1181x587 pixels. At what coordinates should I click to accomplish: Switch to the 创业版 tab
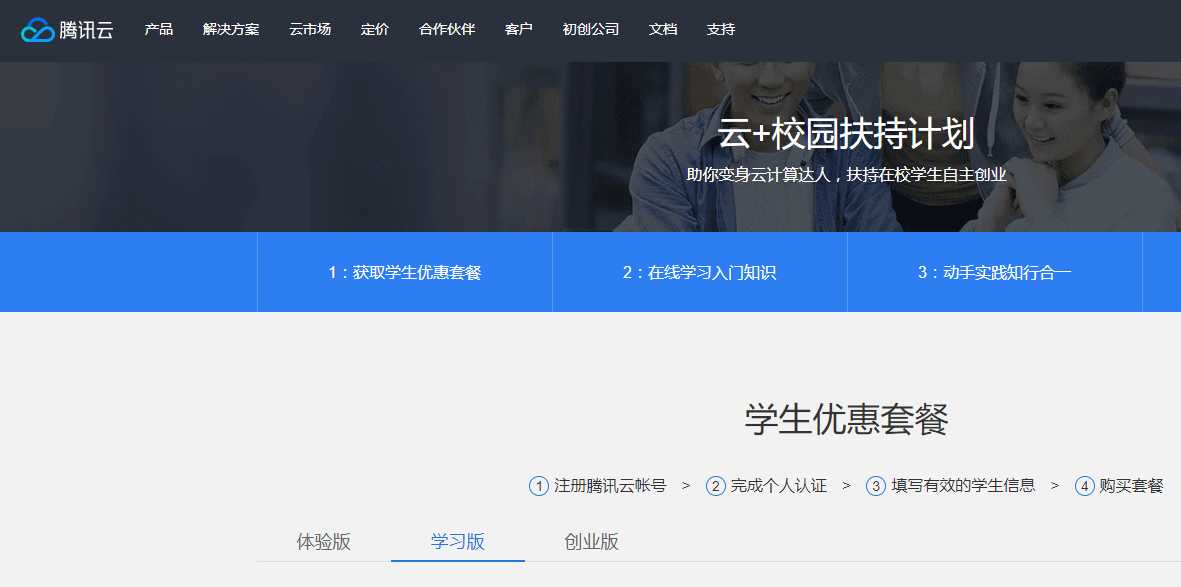592,542
